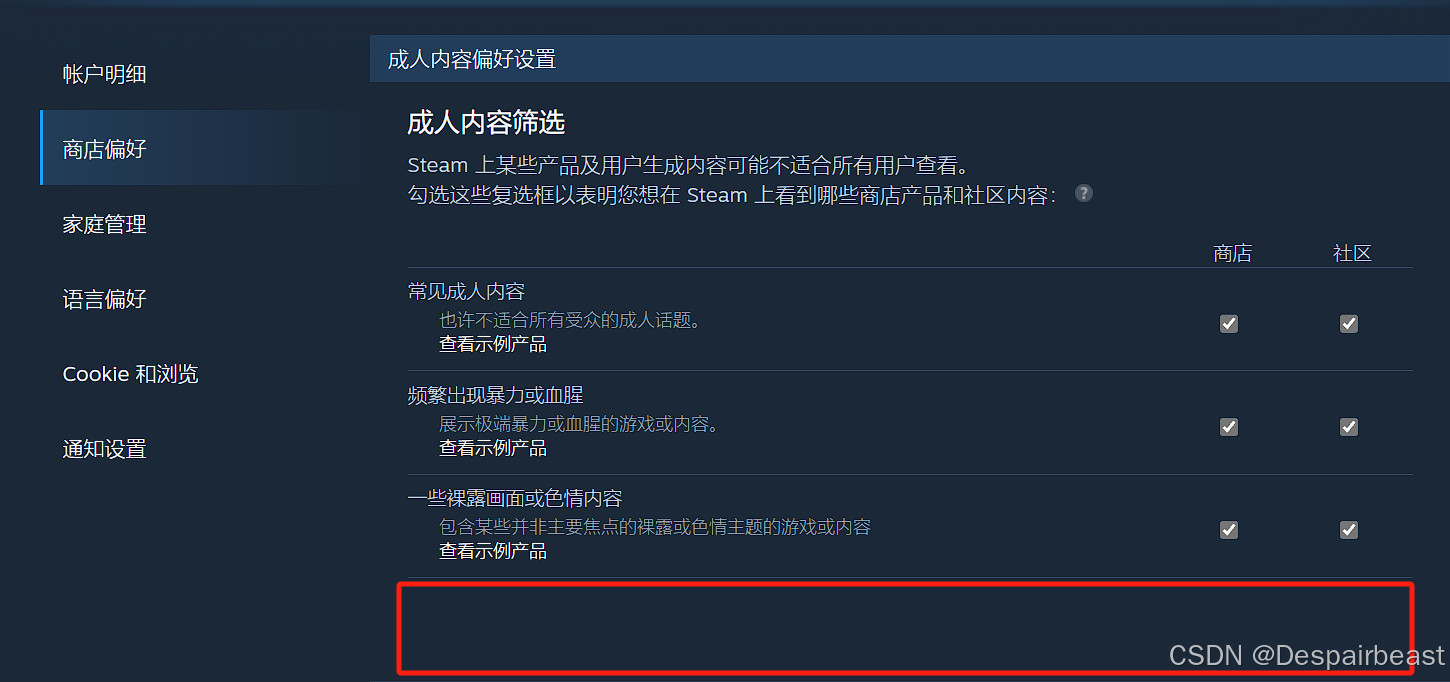Click 查看示例产品 under 一些裸露画面或色情内容
Screen dimensions: 1450x682
493,551
